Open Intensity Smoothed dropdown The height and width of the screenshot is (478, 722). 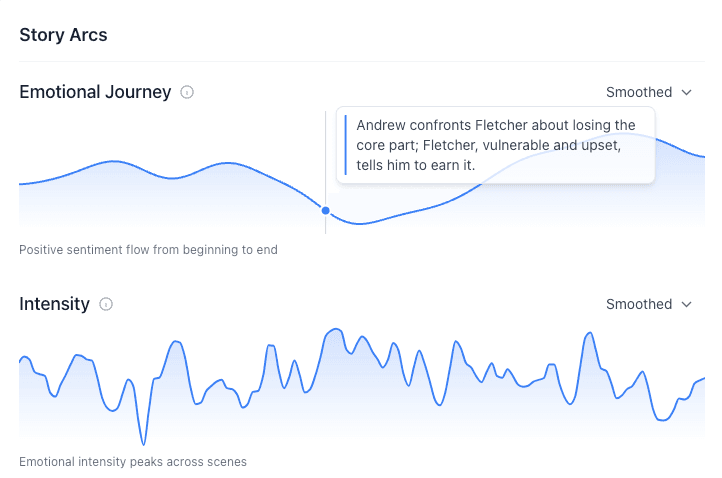[648, 304]
